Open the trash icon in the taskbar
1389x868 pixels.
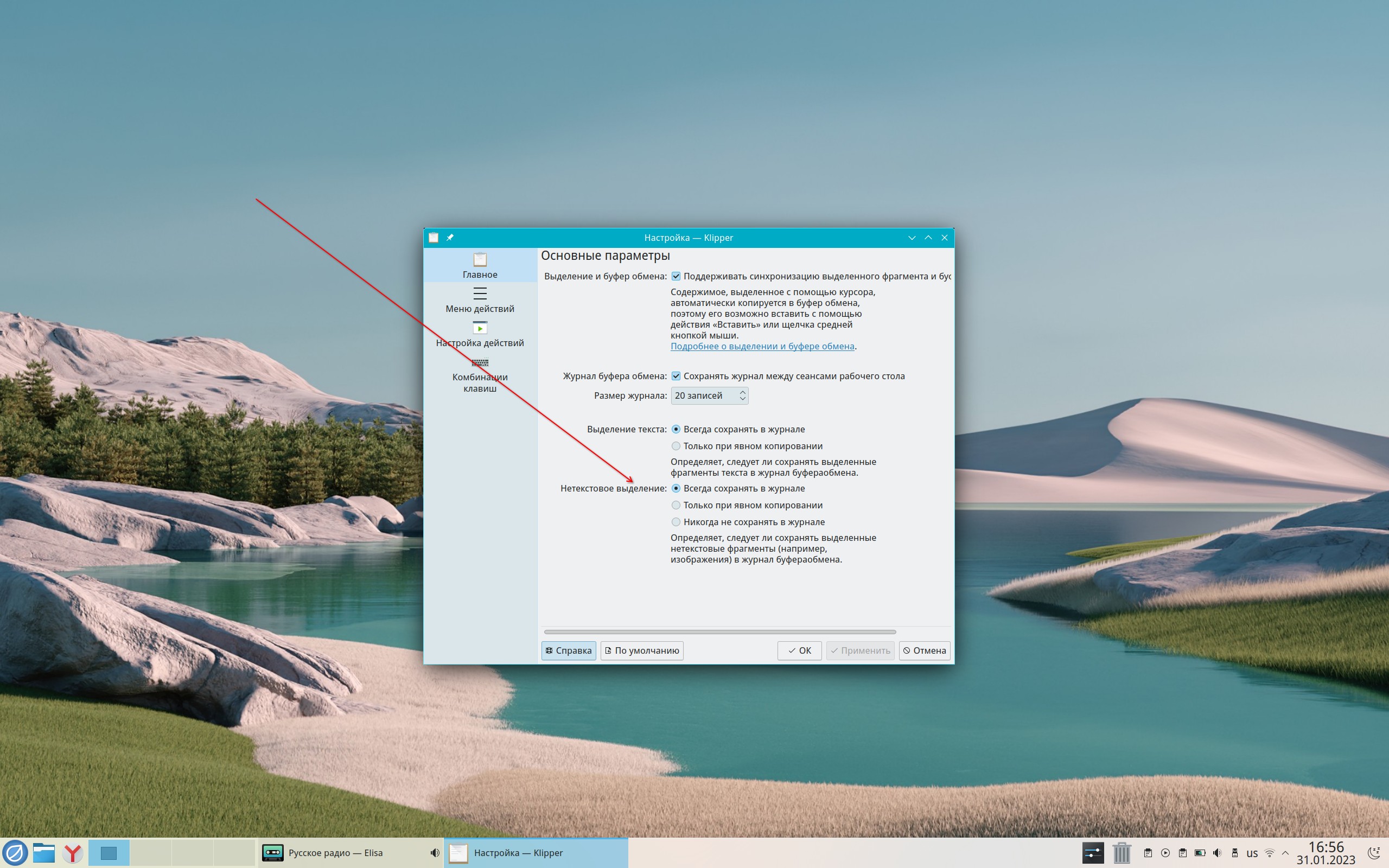(1122, 852)
